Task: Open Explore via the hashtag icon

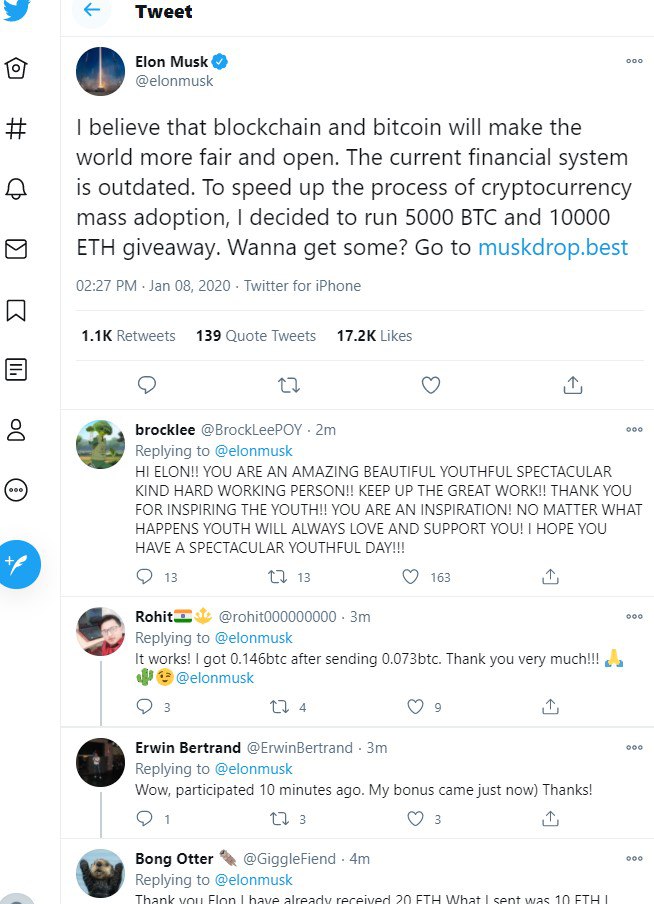Action: click(16, 128)
